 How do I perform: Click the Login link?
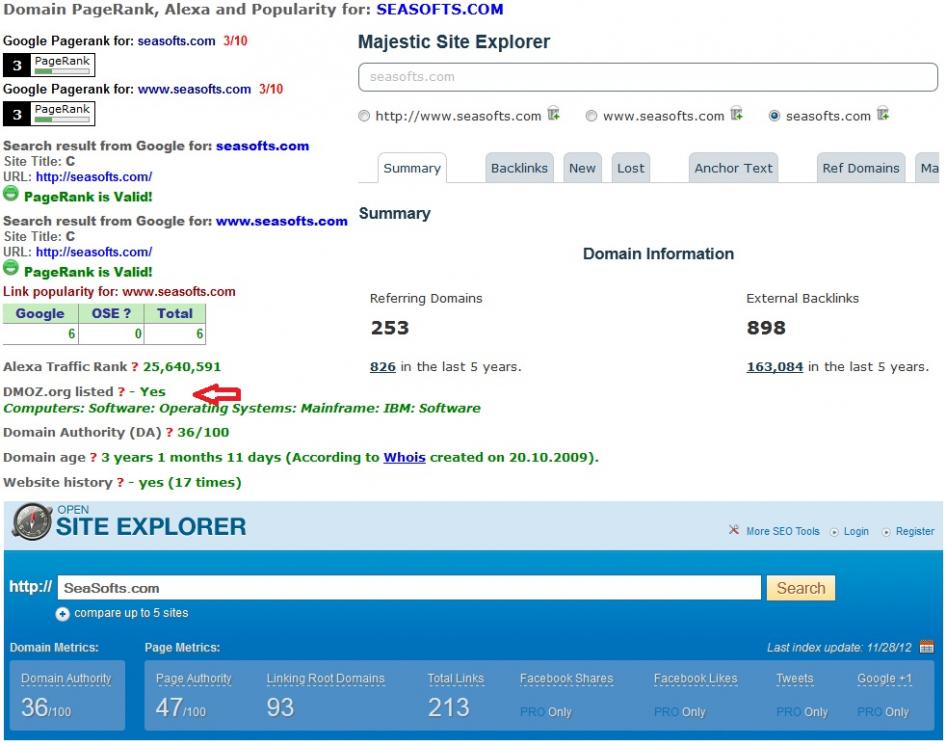856,531
